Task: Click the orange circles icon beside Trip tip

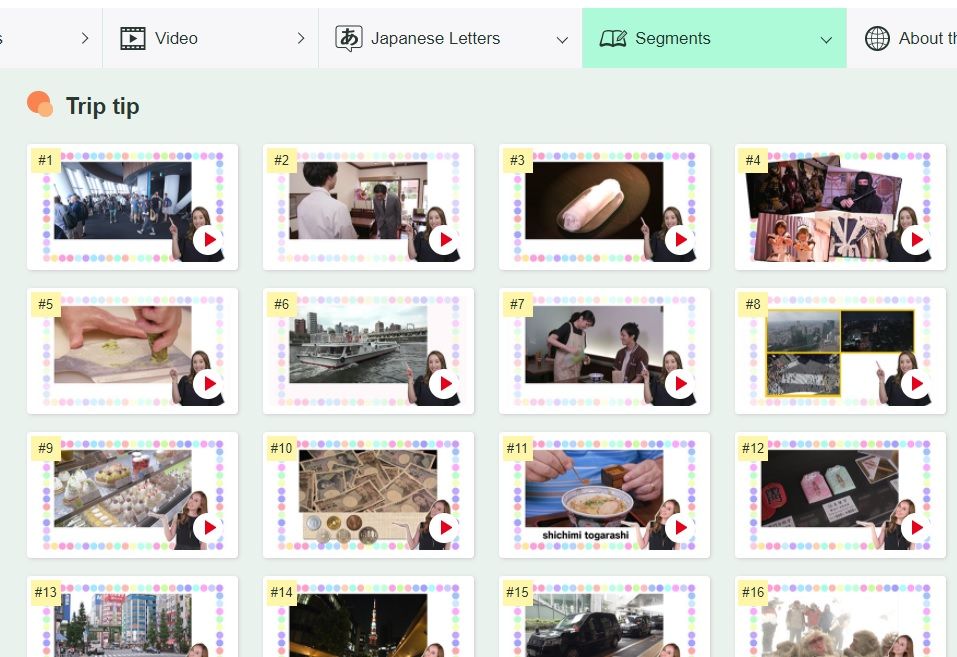Action: 40,104
